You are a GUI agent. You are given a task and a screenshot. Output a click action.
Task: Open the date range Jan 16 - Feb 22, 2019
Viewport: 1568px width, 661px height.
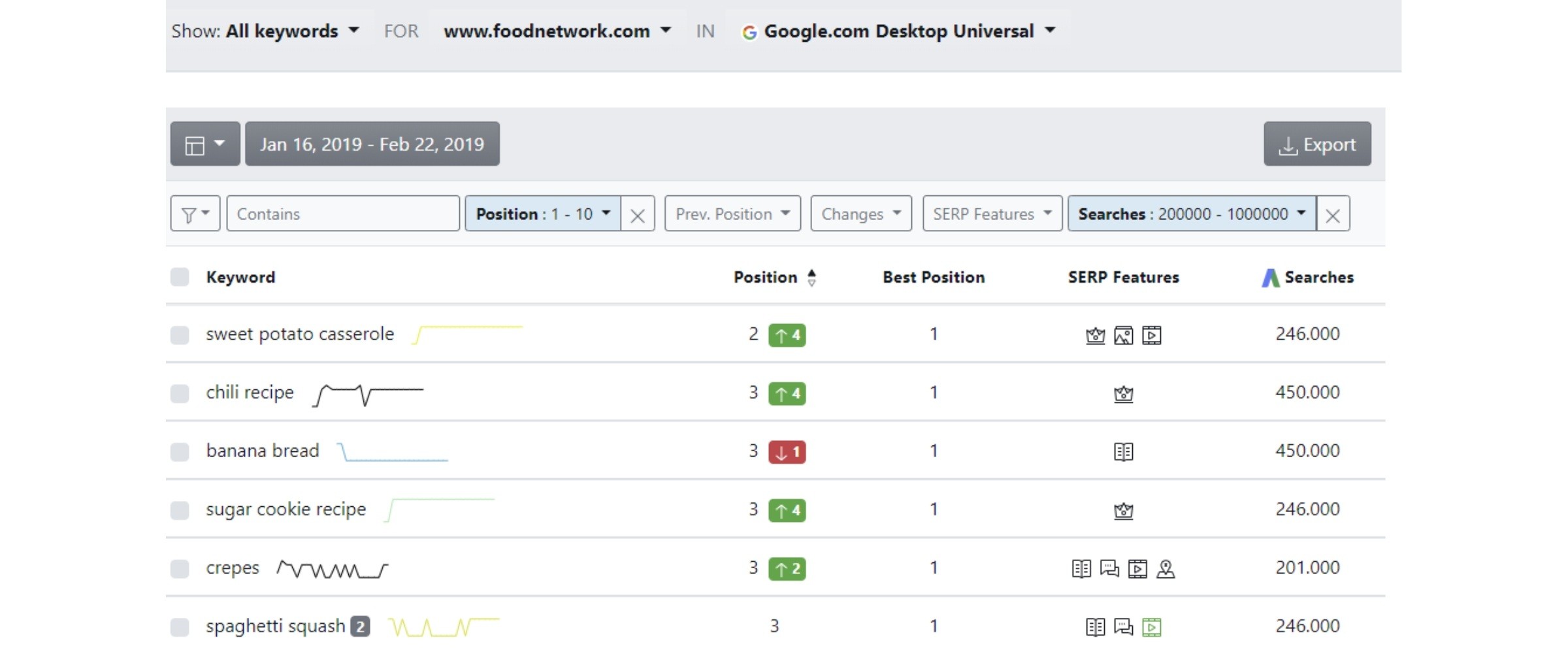click(372, 144)
